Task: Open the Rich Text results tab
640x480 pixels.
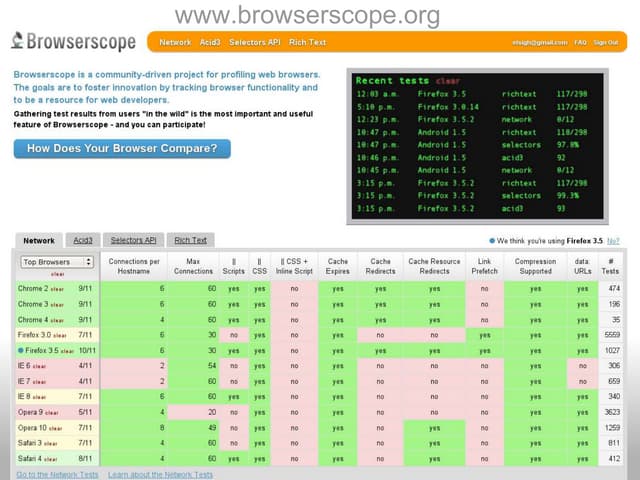Action: (x=190, y=240)
